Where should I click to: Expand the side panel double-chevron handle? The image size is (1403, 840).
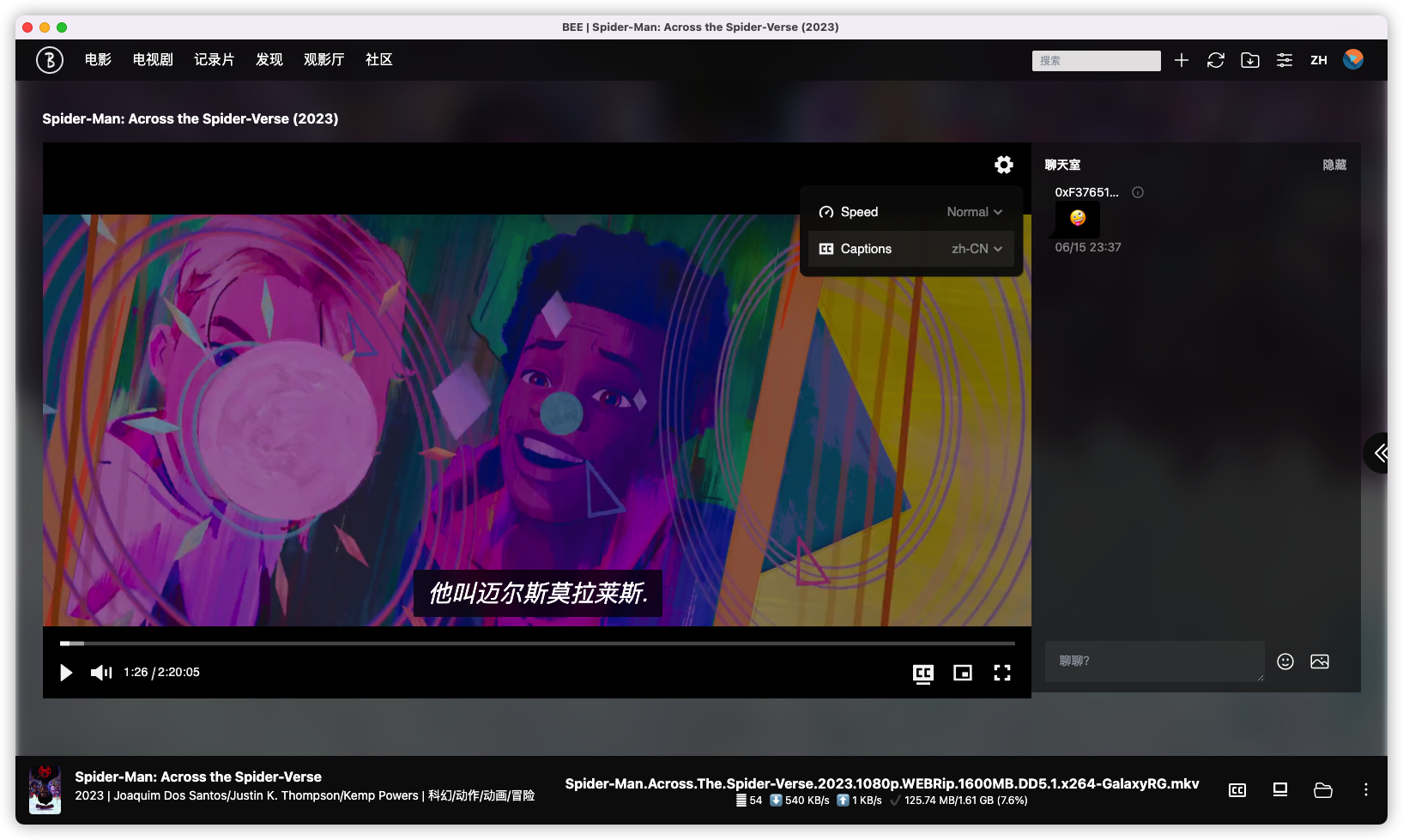point(1381,453)
